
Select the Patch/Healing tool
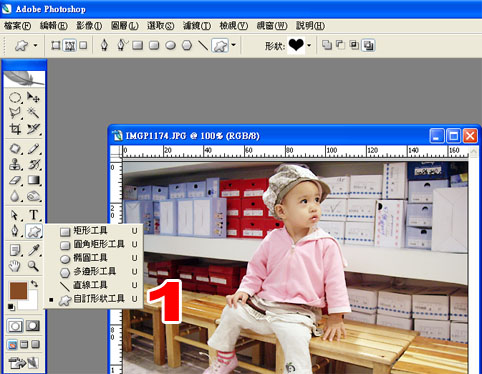click(x=15, y=149)
